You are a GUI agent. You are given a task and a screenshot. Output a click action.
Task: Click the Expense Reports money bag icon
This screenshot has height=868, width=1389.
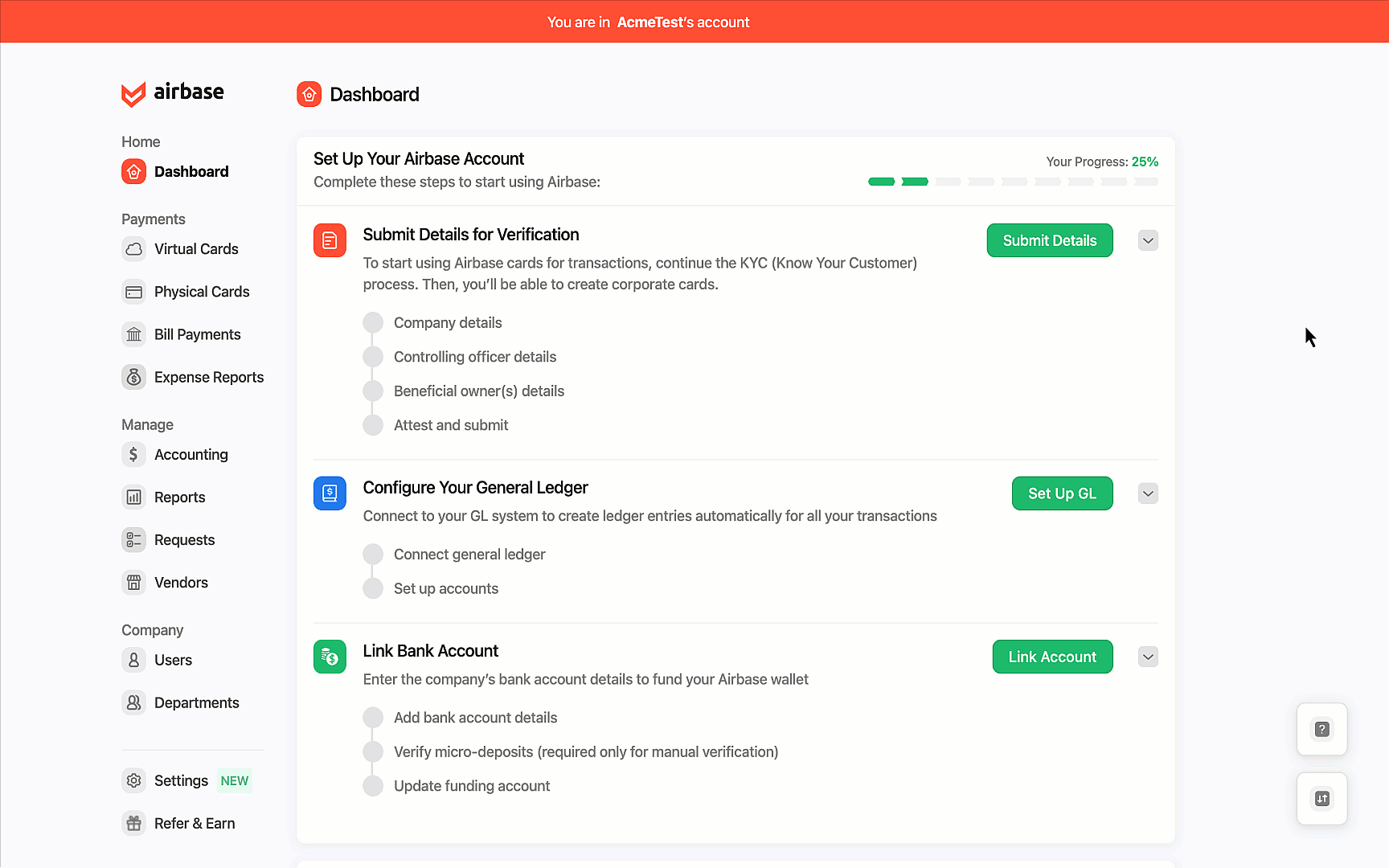point(134,377)
